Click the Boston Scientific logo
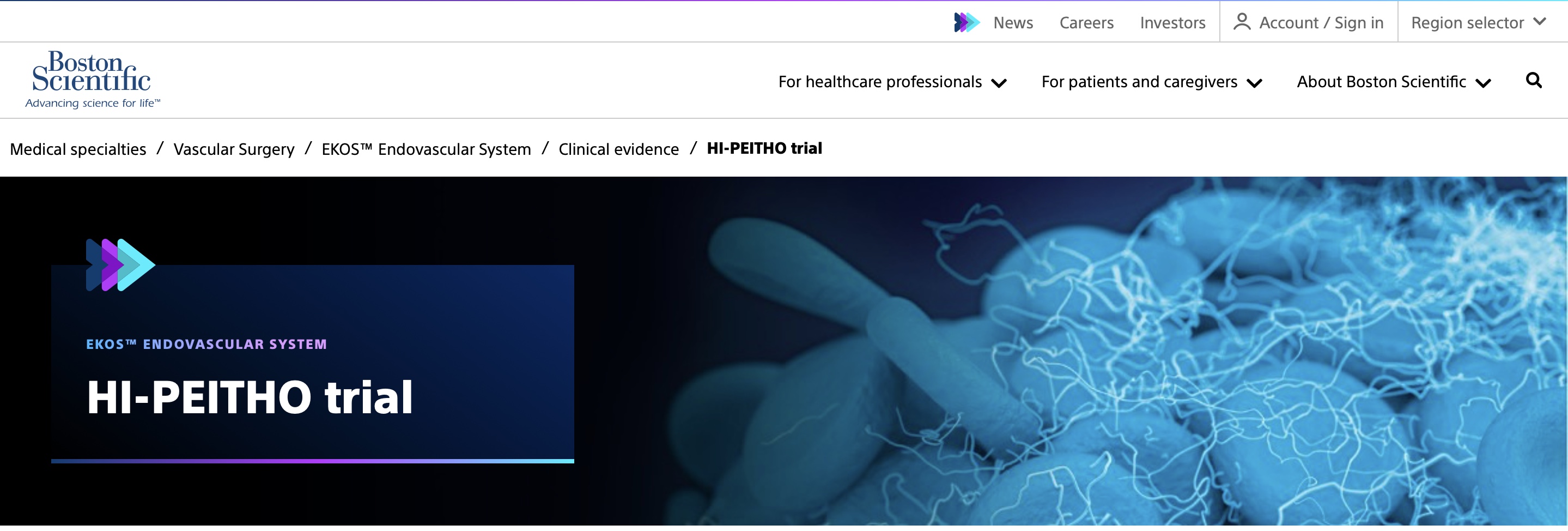Image resolution: width=1568 pixels, height=531 pixels. click(93, 80)
